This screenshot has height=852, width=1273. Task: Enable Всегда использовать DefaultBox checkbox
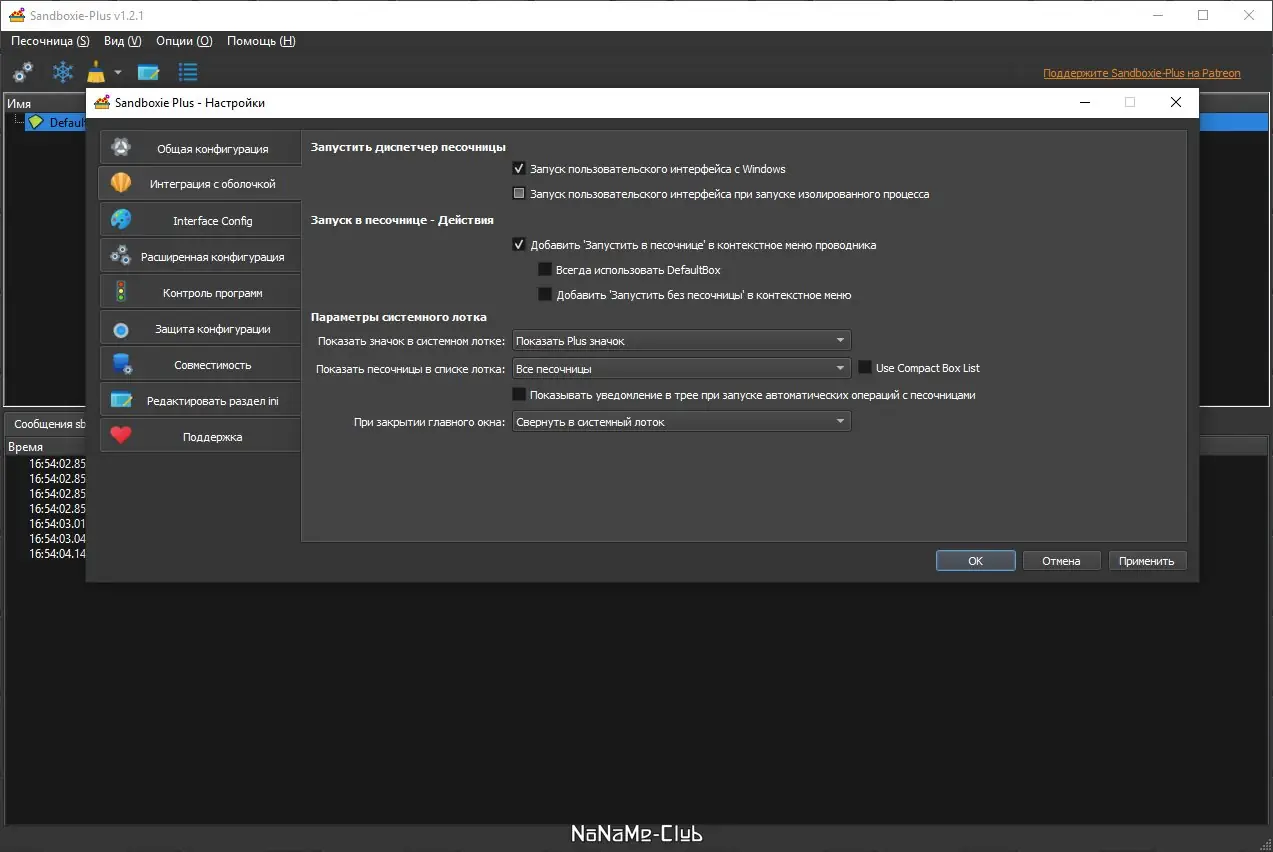pyautogui.click(x=545, y=270)
